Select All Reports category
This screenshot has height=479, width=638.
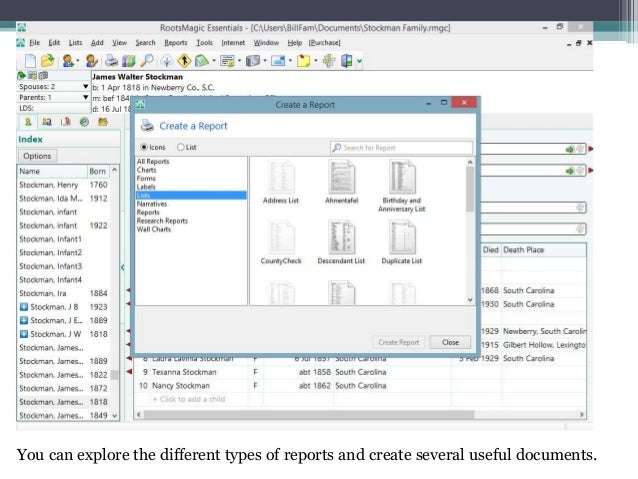coord(153,162)
